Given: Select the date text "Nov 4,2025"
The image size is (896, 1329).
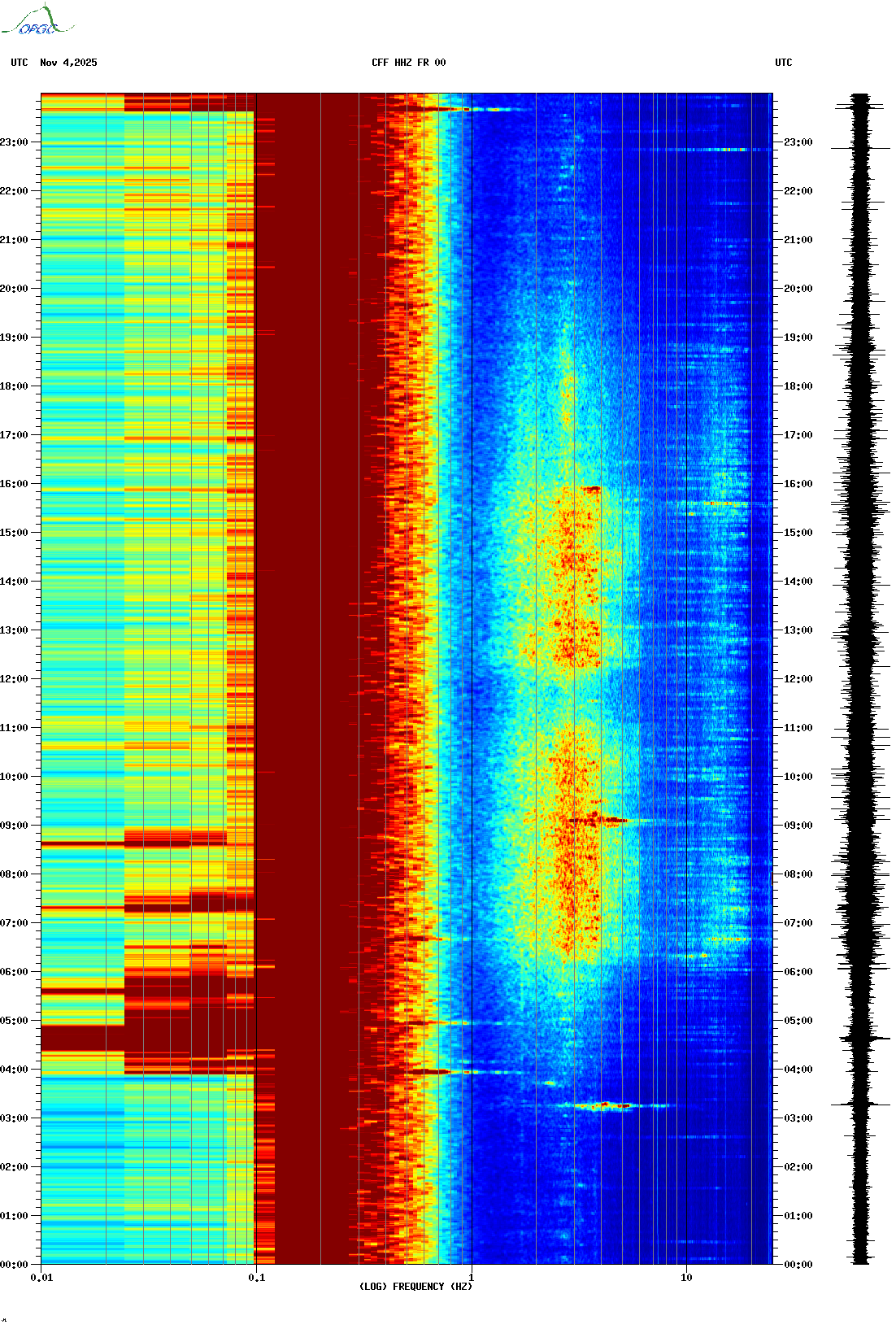Looking at the screenshot, I should (x=68, y=63).
